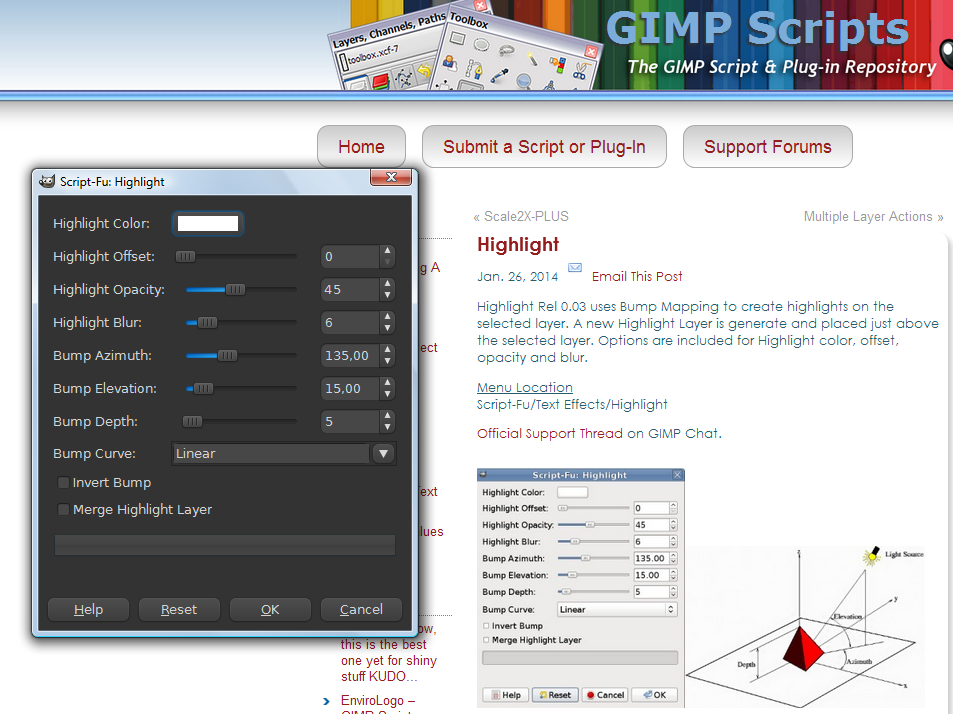
Task: Click the Script-Fu Highlight dialog screenshot thumbnail
Action: pos(580,587)
